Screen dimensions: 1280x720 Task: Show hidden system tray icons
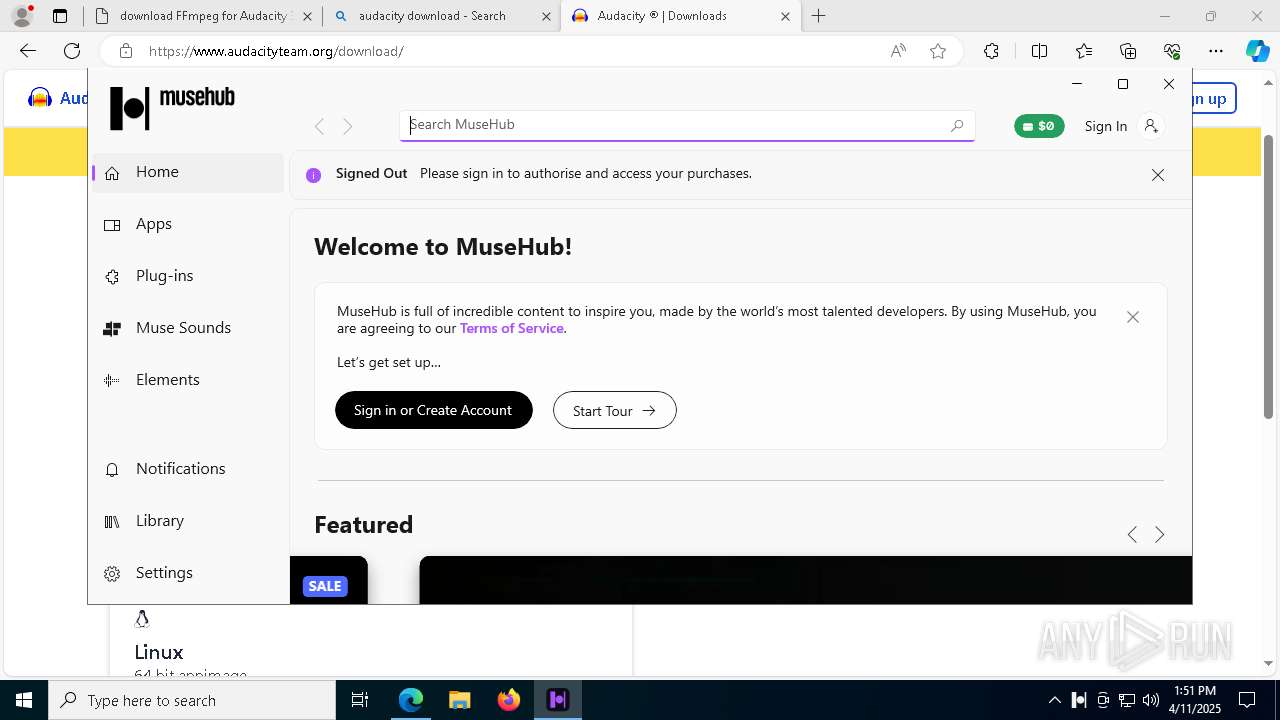pos(1054,700)
